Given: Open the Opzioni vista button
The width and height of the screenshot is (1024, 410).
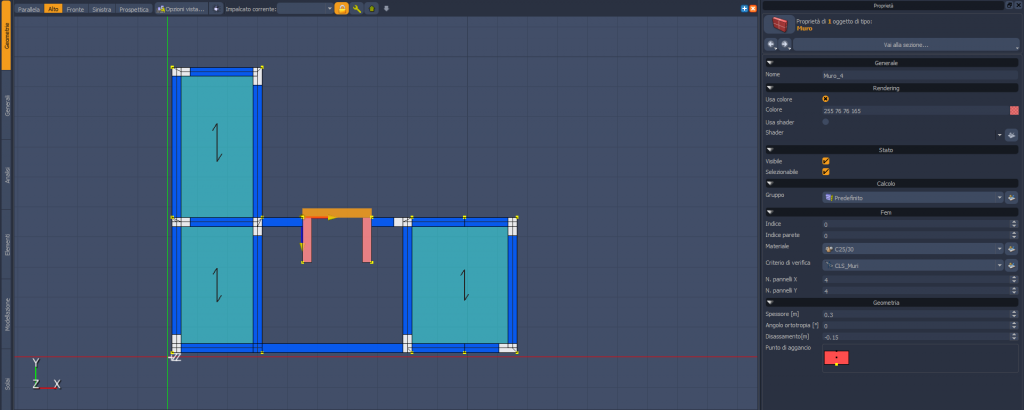Looking at the screenshot, I should pos(180,8).
